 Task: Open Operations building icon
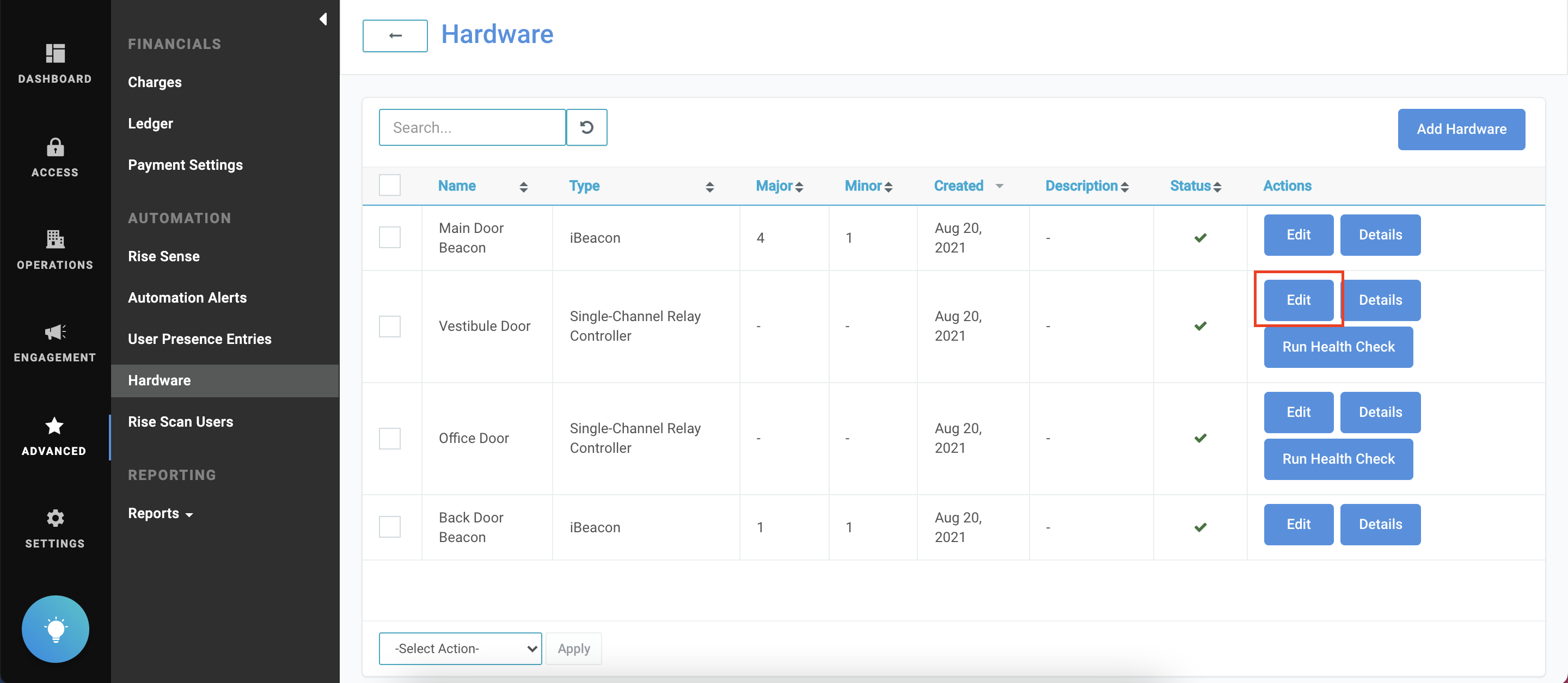55,239
